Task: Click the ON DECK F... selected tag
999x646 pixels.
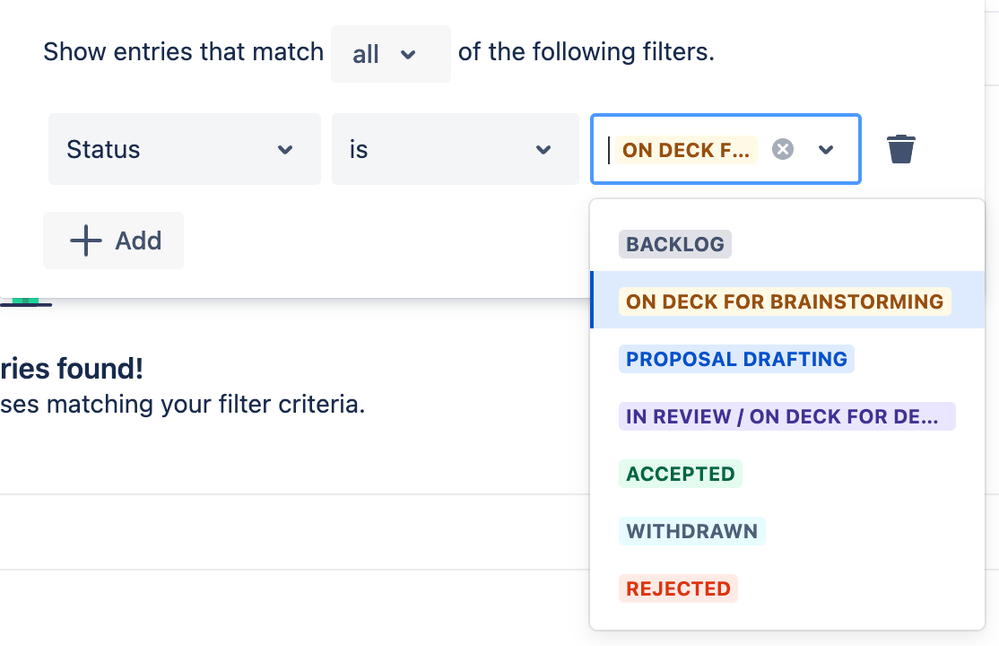Action: 684,150
